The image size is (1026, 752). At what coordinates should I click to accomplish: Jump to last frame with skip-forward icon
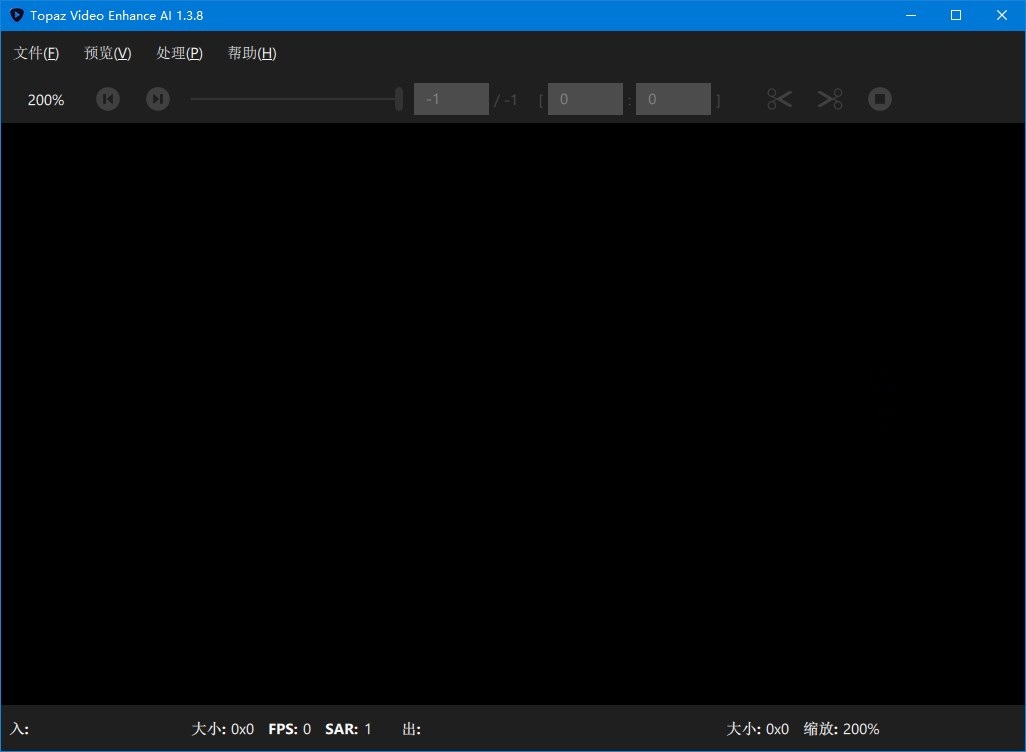tap(157, 99)
